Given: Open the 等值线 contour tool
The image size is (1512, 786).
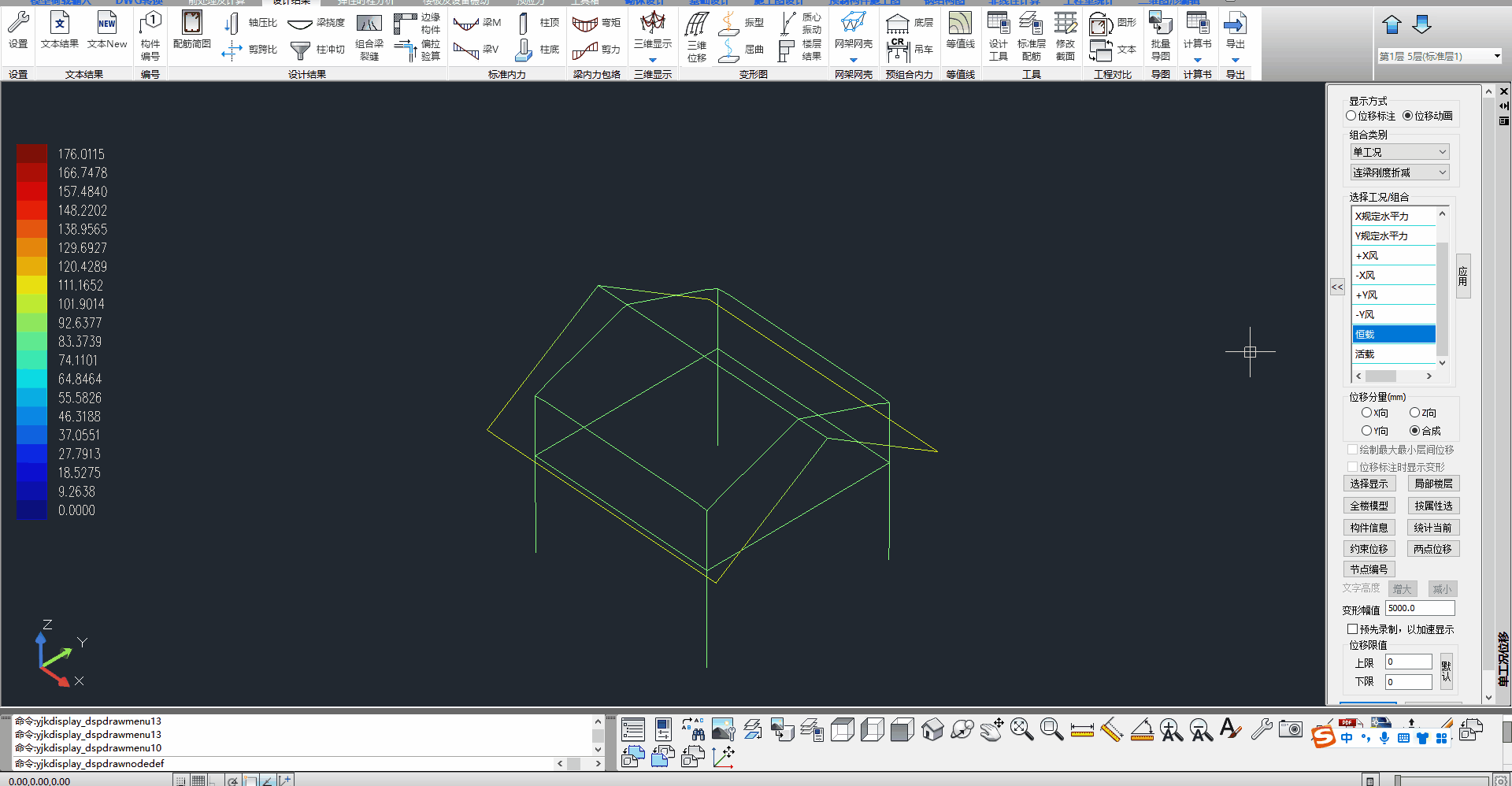Looking at the screenshot, I should pyautogui.click(x=960, y=32).
